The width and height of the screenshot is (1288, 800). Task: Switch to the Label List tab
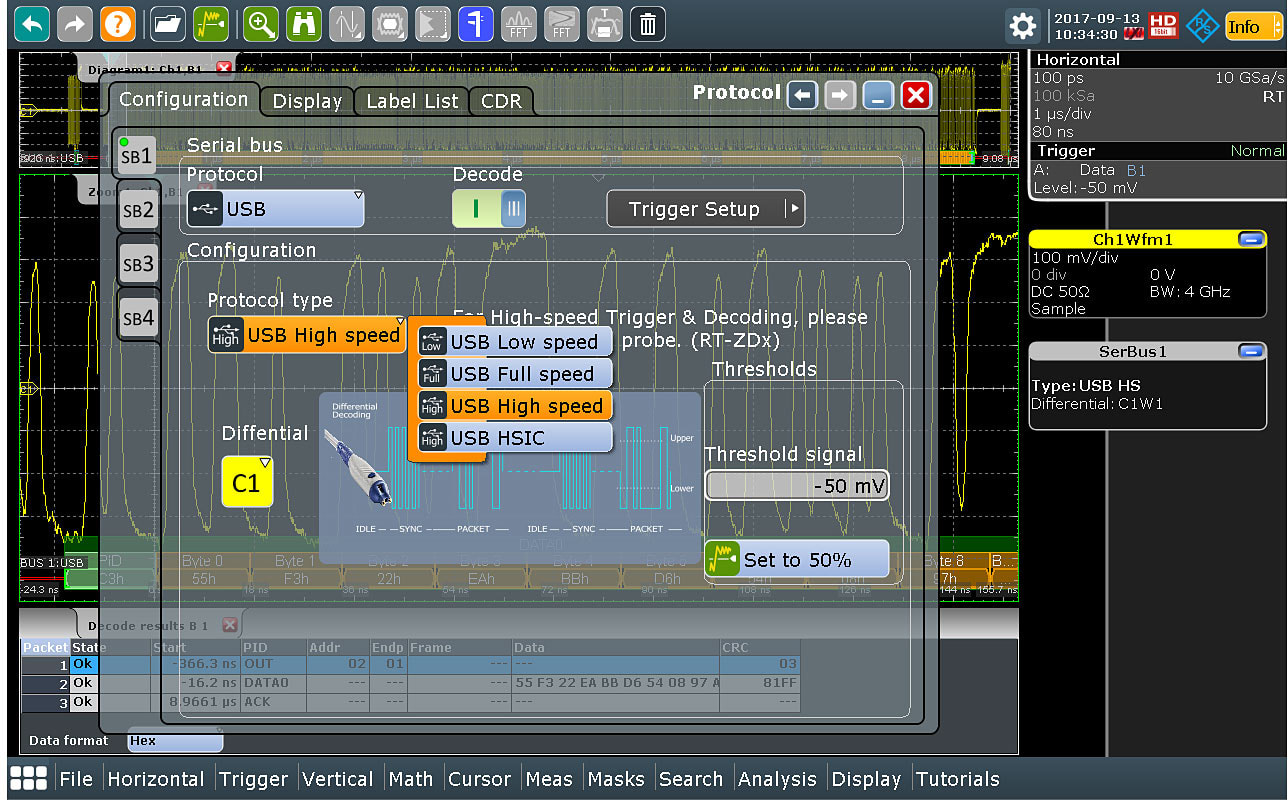click(x=412, y=101)
